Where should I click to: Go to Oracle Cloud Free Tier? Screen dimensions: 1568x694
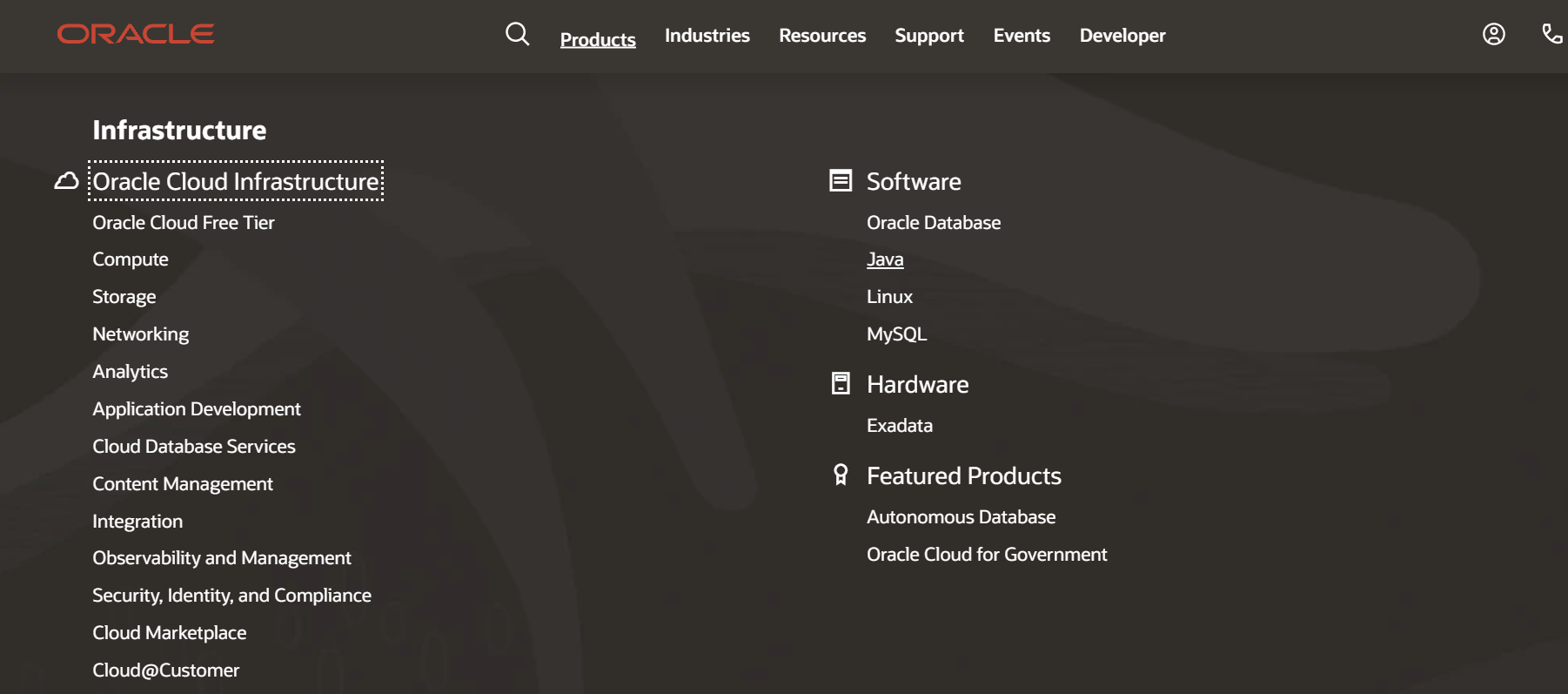184,223
